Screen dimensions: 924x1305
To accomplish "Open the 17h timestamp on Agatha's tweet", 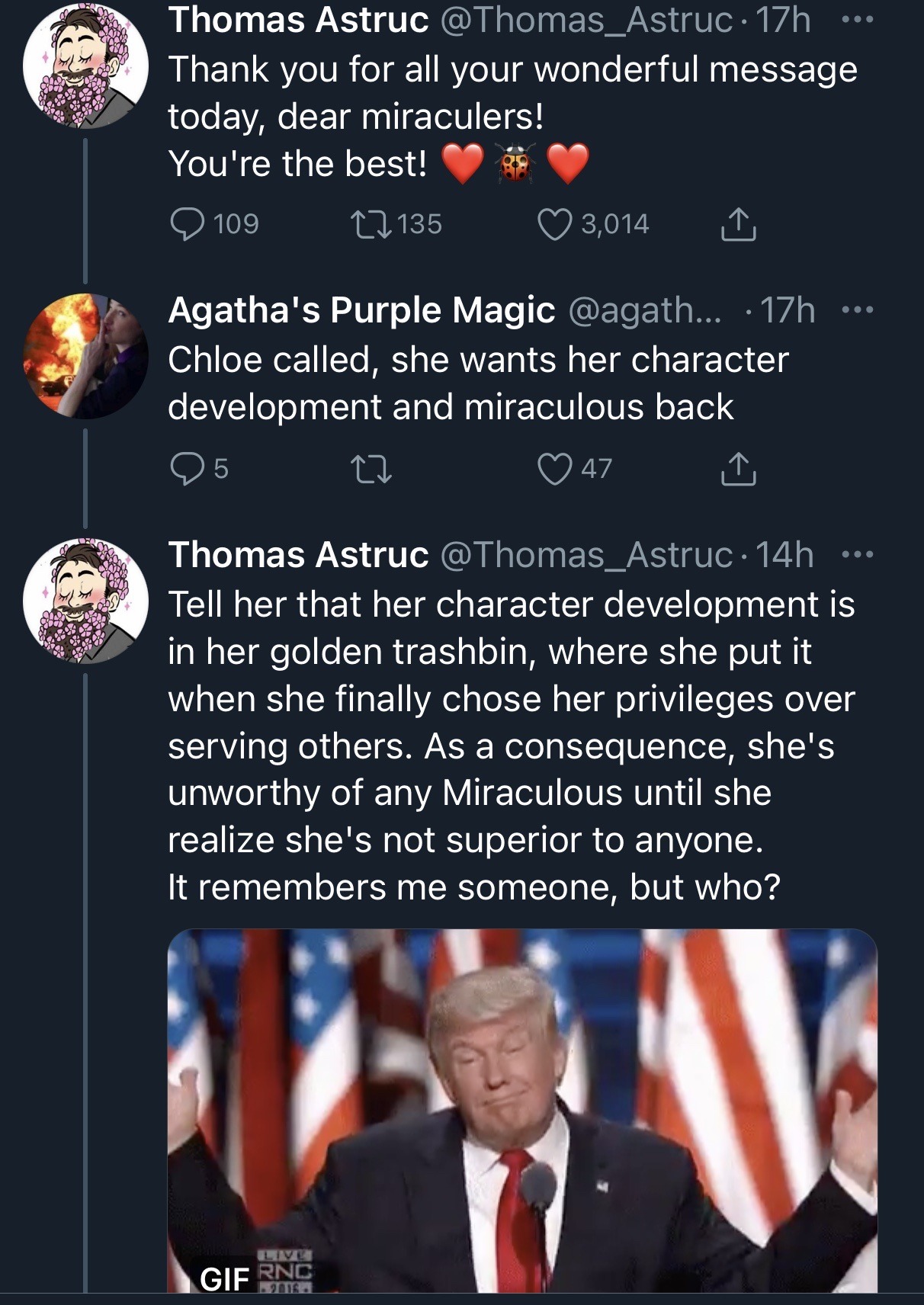I will pos(788,310).
